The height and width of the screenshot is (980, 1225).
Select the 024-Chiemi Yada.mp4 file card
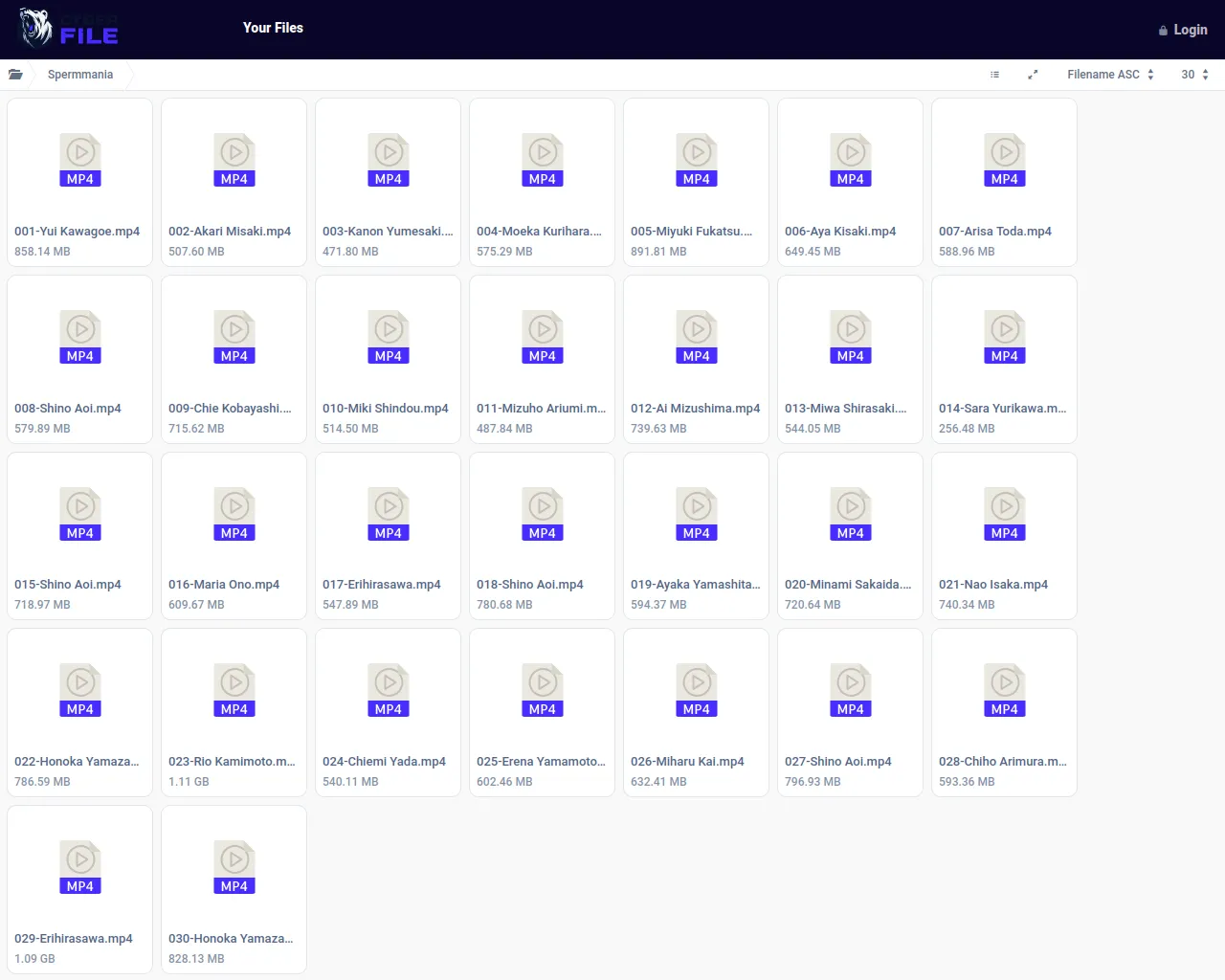388,713
